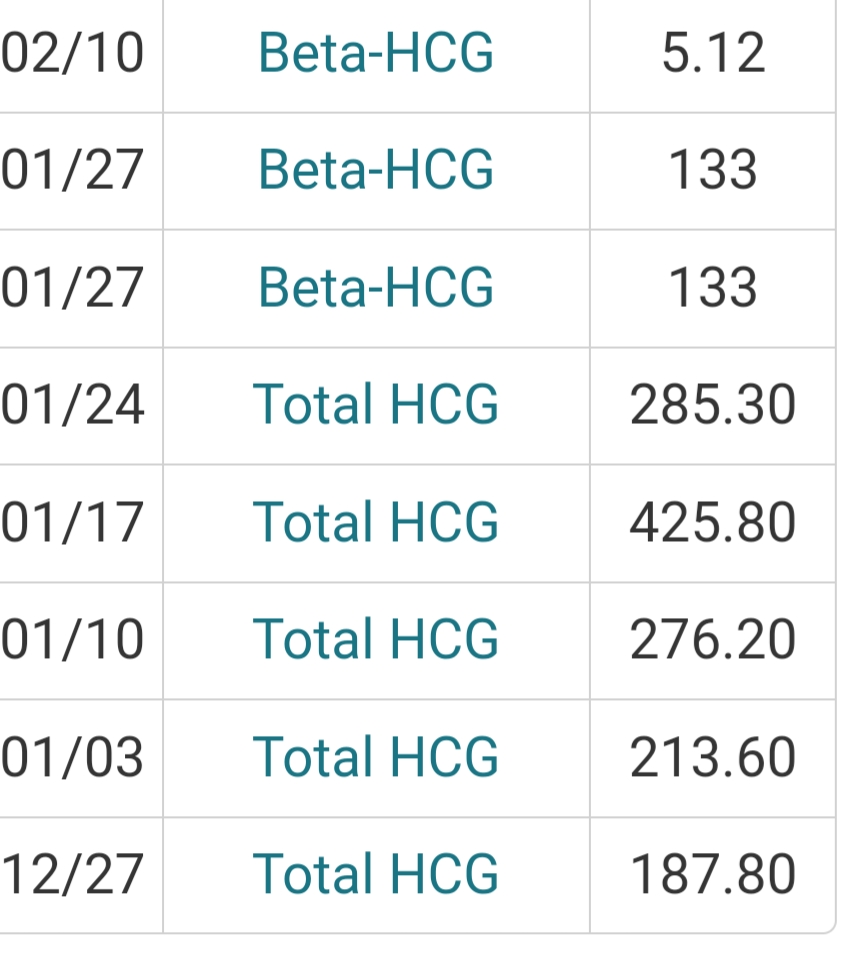852x954 pixels.
Task: Select the 5.12 result value
Action: click(713, 53)
